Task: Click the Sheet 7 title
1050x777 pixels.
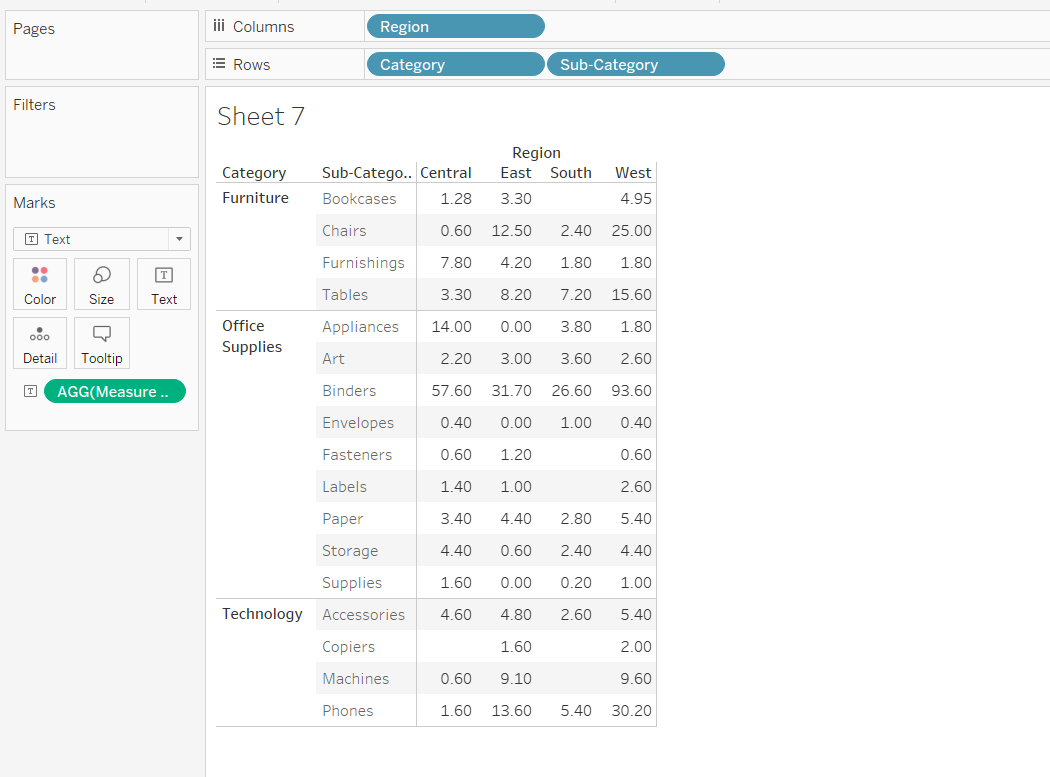Action: pos(261,117)
